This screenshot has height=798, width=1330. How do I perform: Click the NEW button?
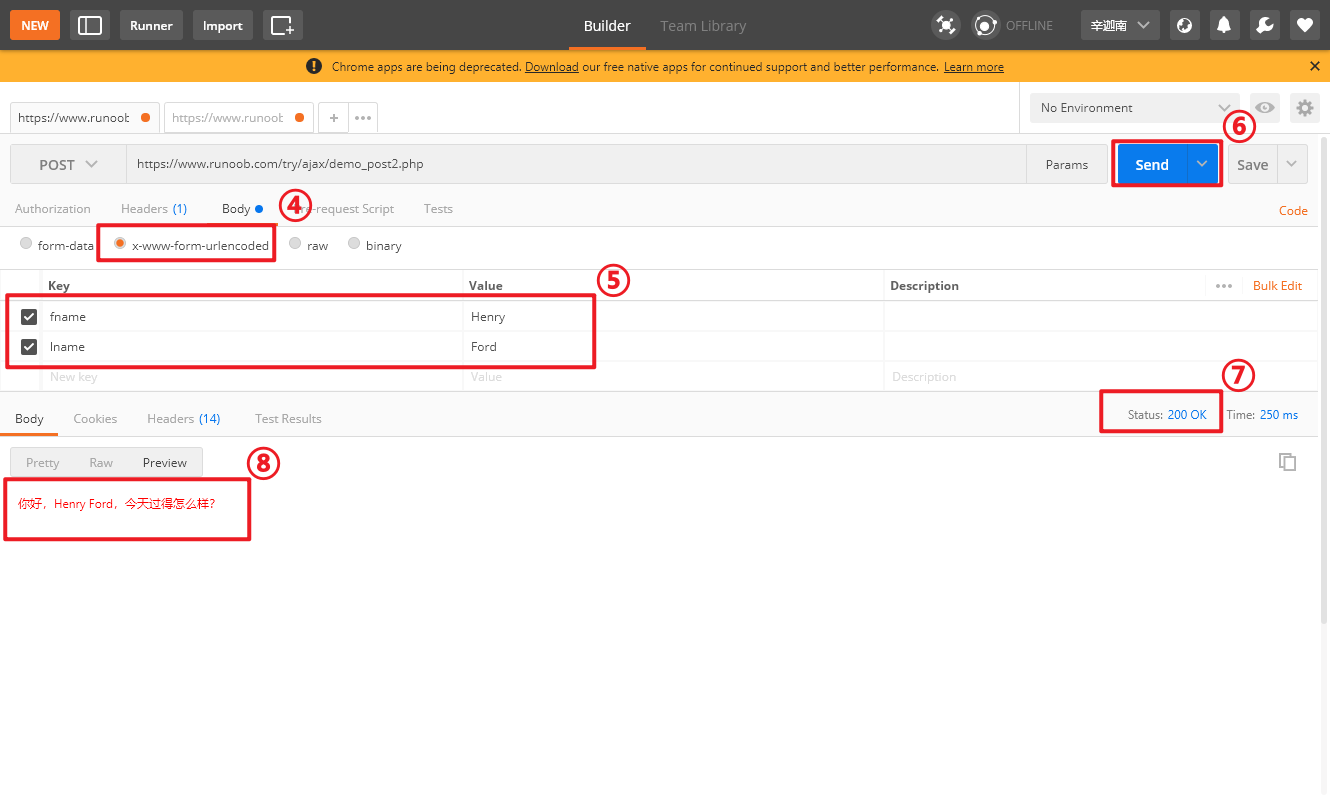point(35,25)
